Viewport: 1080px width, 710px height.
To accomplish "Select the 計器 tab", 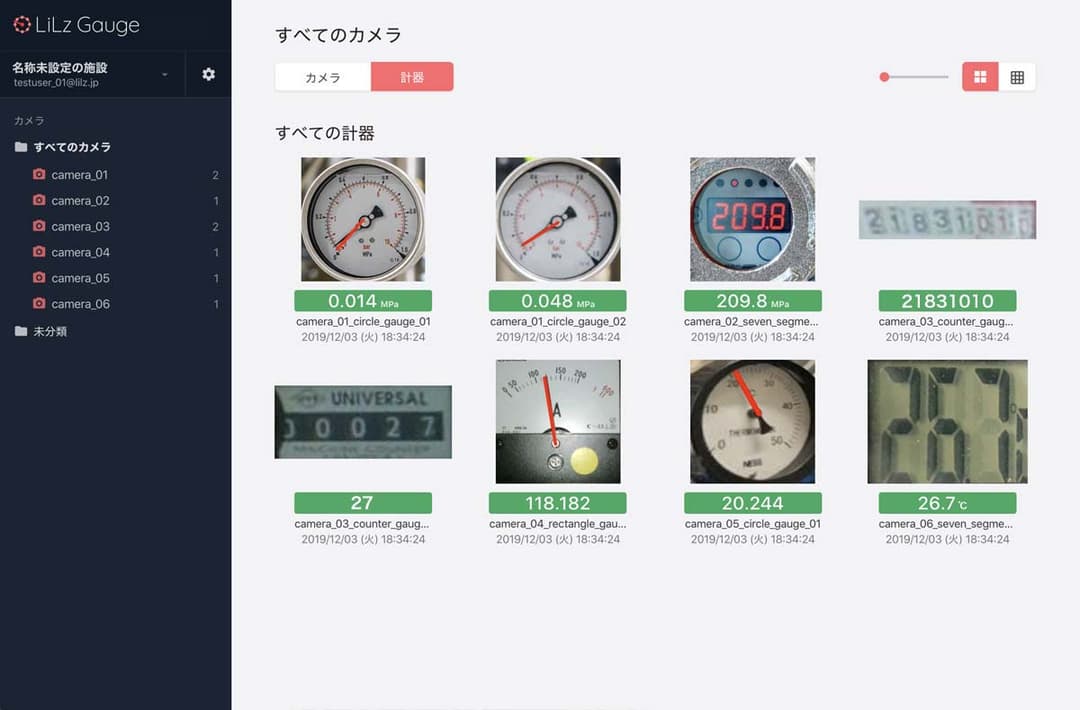I will click(x=412, y=77).
